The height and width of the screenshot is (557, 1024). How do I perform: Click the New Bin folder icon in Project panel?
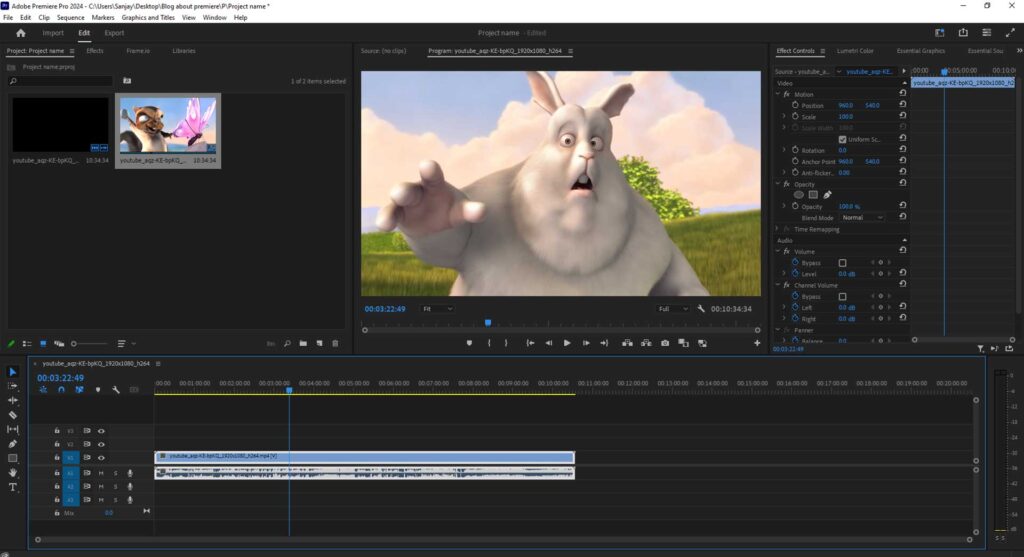tap(303, 343)
